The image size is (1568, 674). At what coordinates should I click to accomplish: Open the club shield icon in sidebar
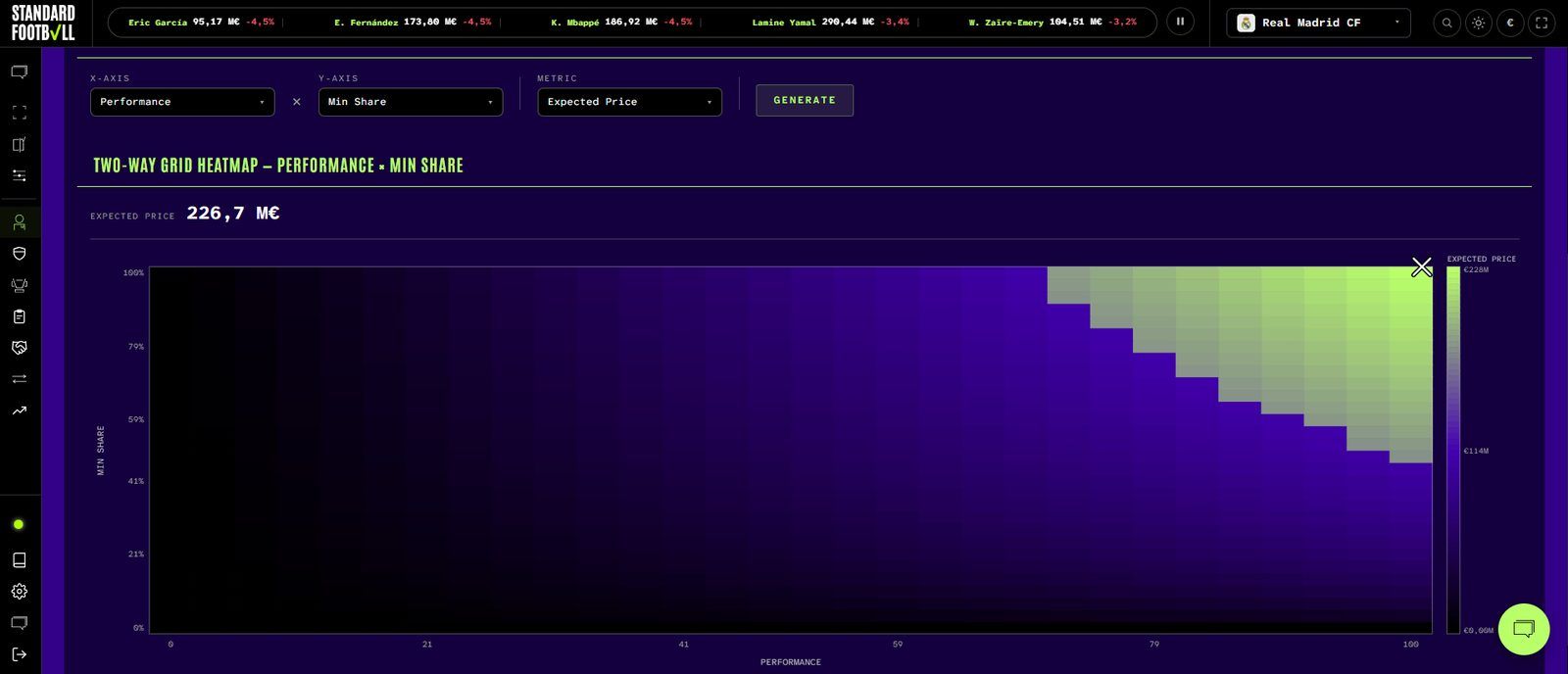pos(19,254)
